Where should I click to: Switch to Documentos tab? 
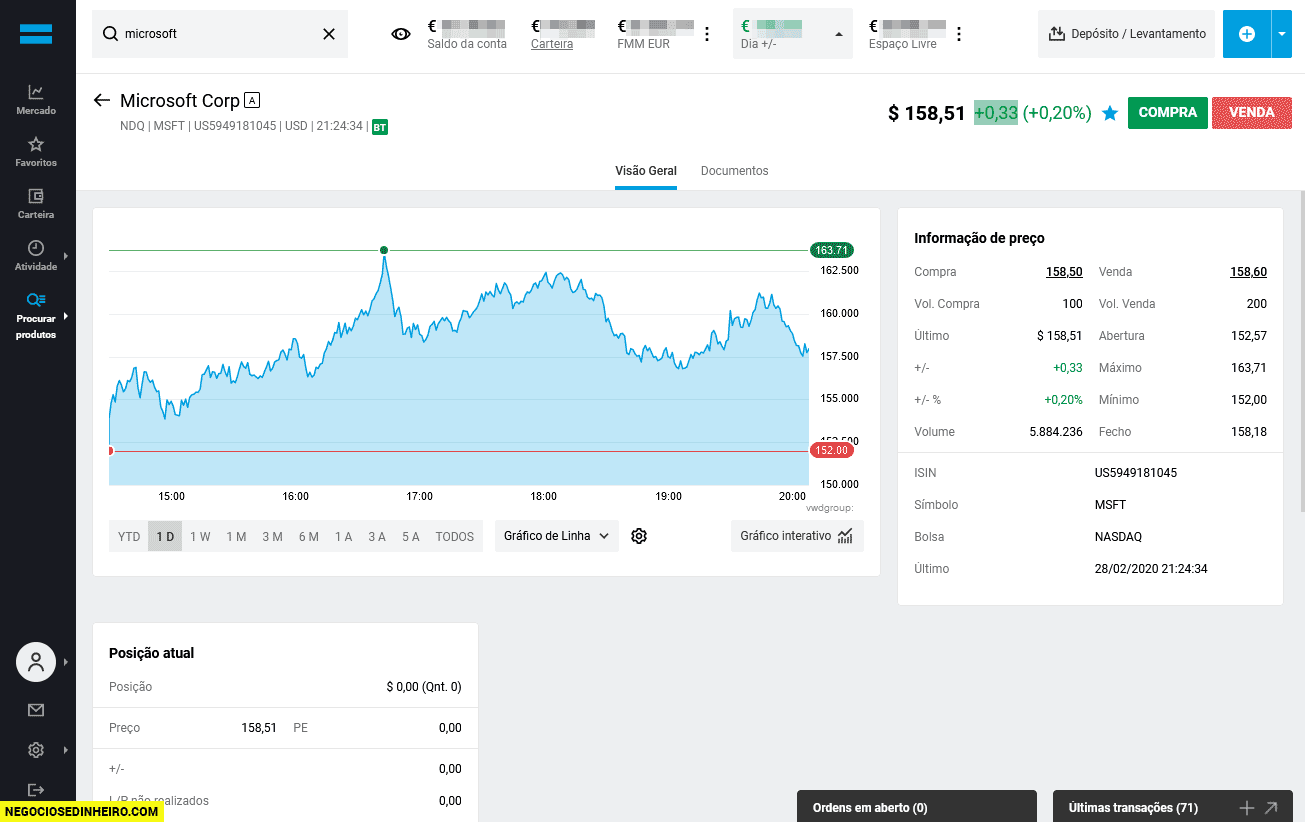point(735,171)
